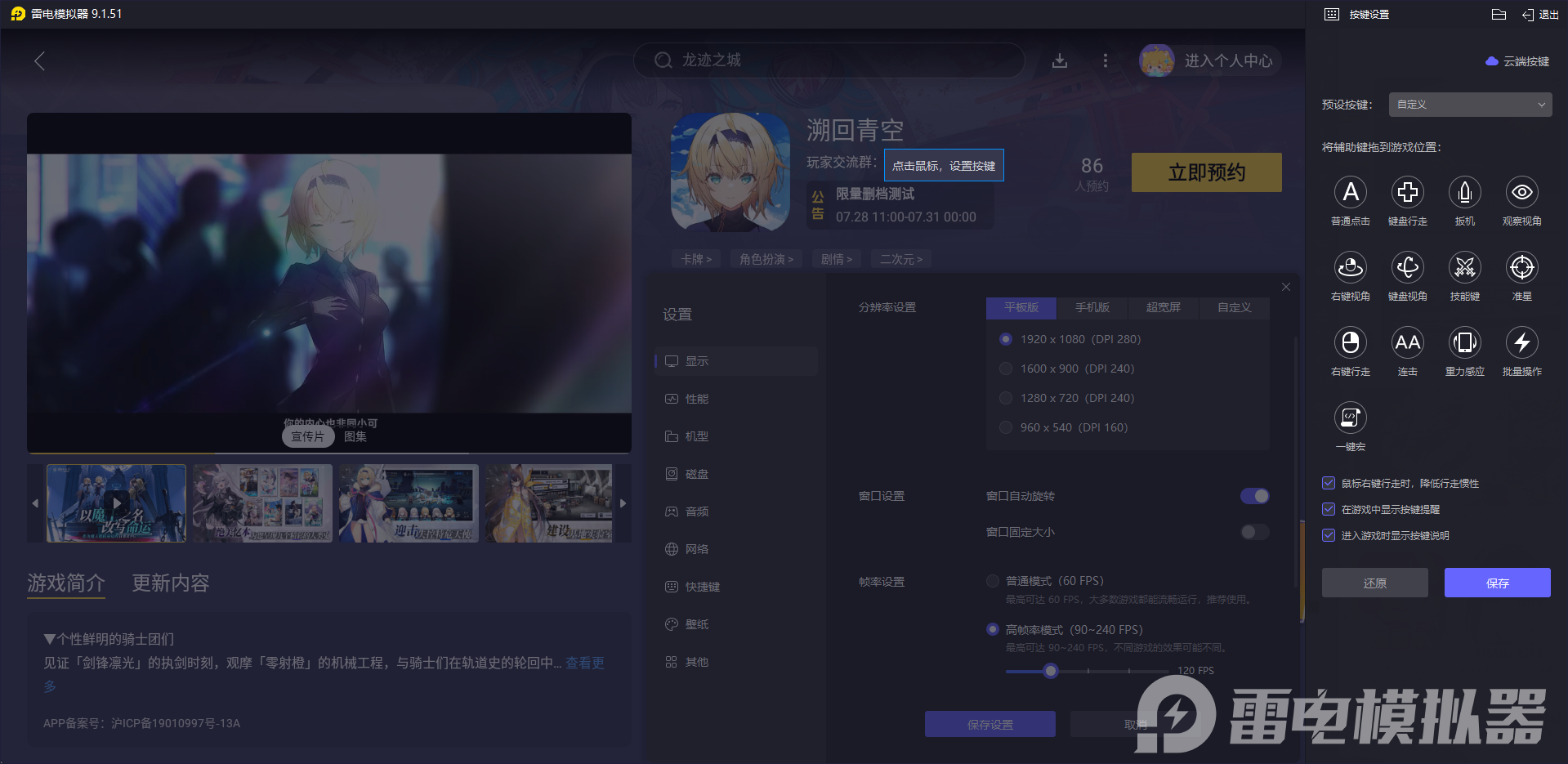Open the downloads icon beside search bar

click(1060, 60)
